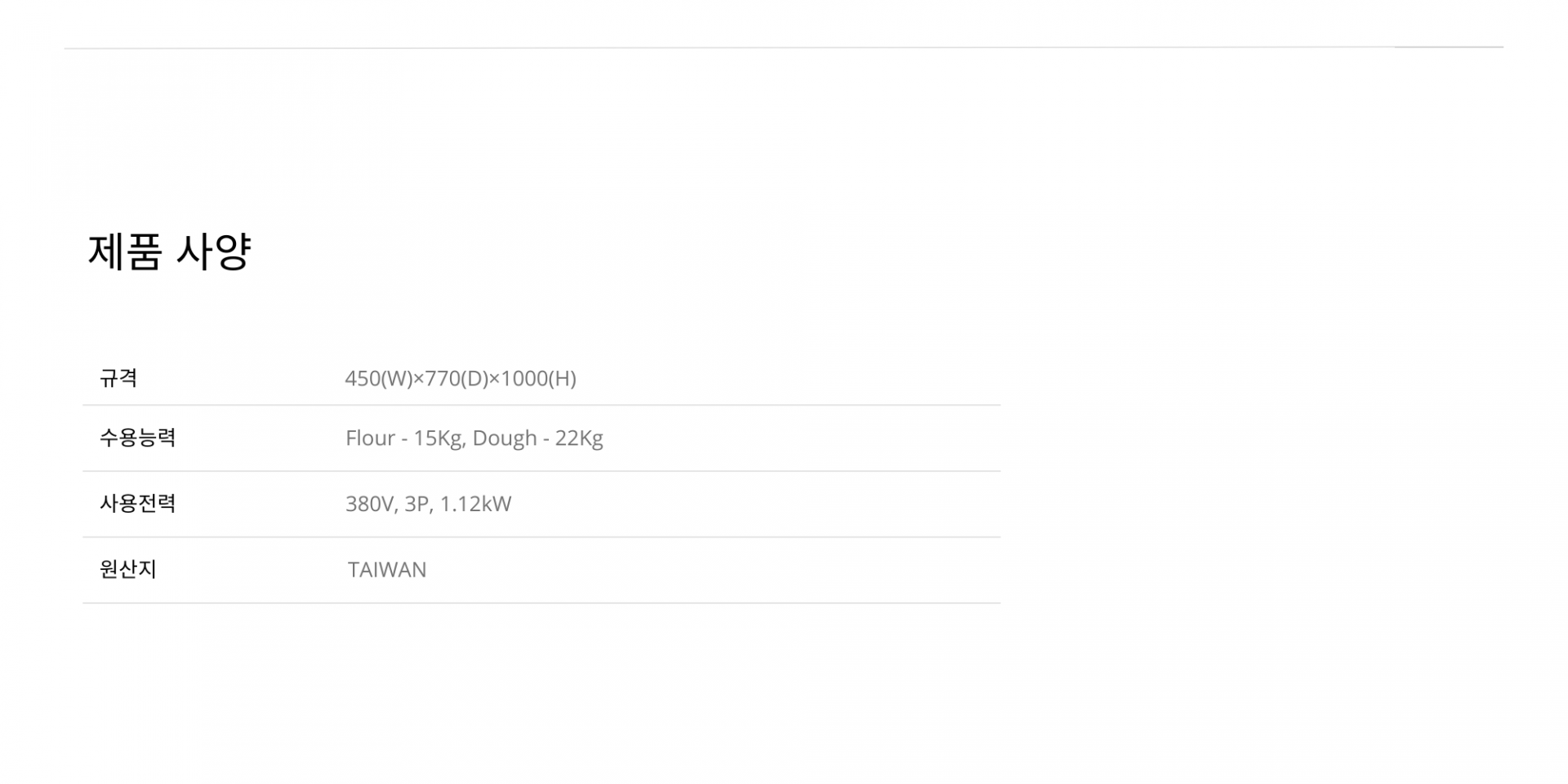The width and height of the screenshot is (1568, 784).
Task: Select the '규격' row label
Action: coord(118,378)
